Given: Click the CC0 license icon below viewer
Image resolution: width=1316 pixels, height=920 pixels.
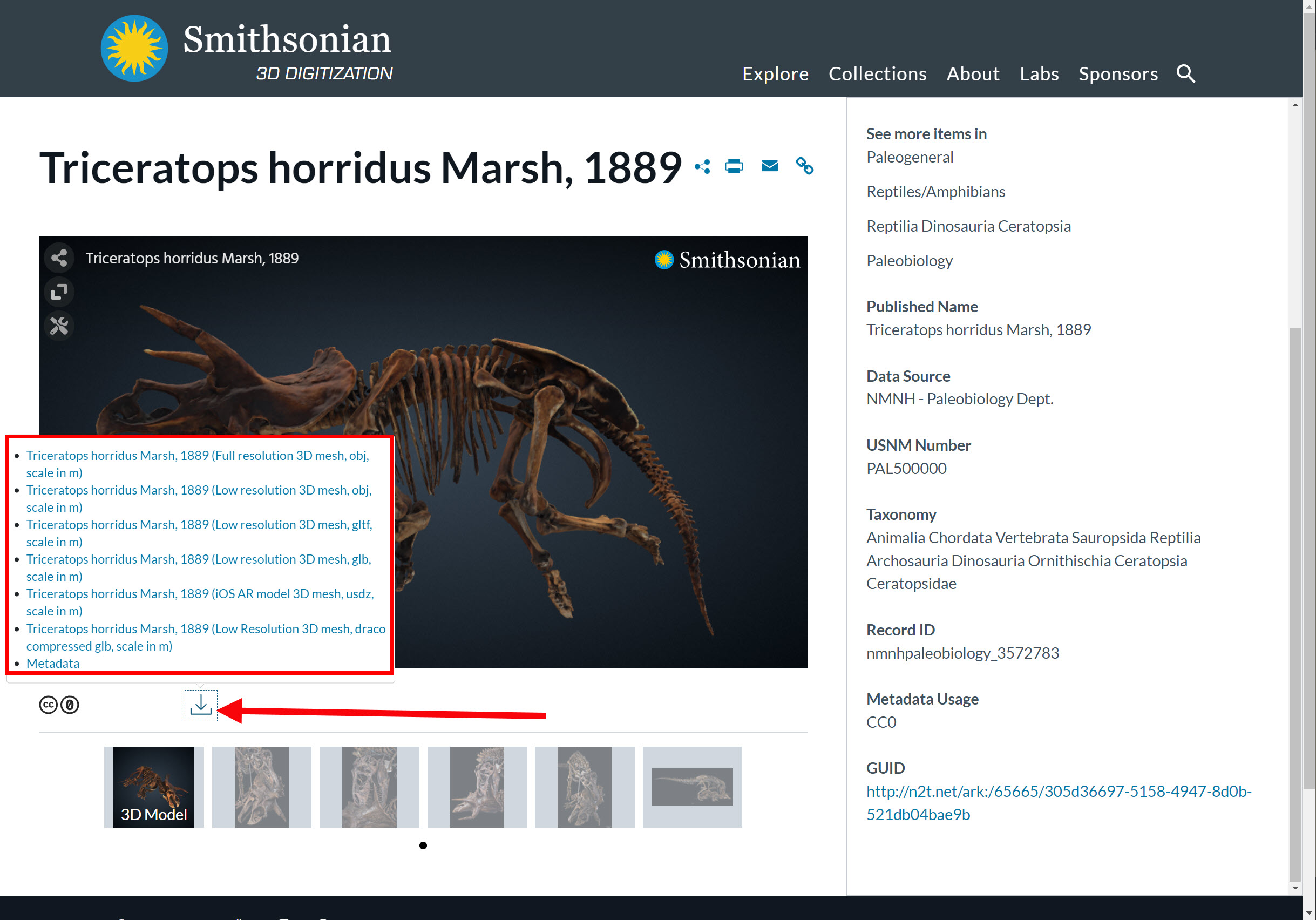Looking at the screenshot, I should coord(59,705).
